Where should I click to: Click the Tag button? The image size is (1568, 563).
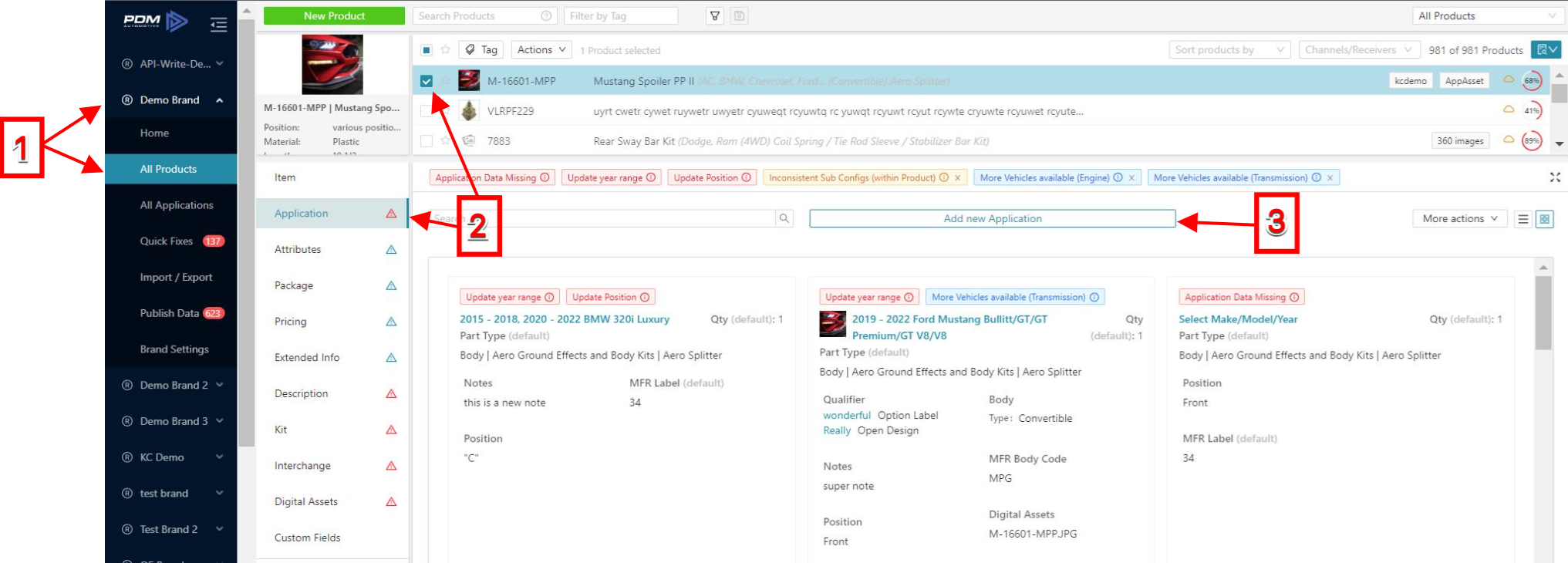(x=481, y=50)
